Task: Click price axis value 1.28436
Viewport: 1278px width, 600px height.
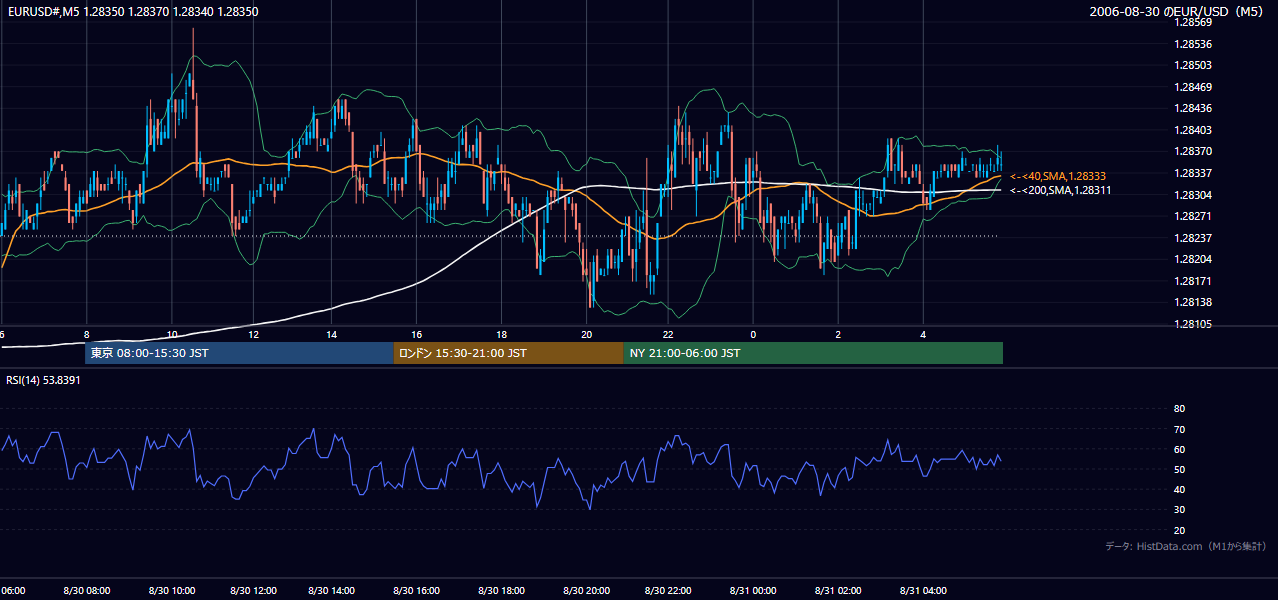Action: coord(1193,108)
